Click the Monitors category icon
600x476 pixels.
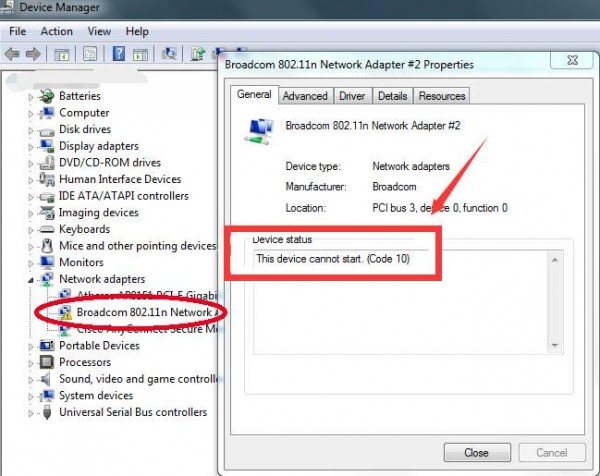(47, 262)
